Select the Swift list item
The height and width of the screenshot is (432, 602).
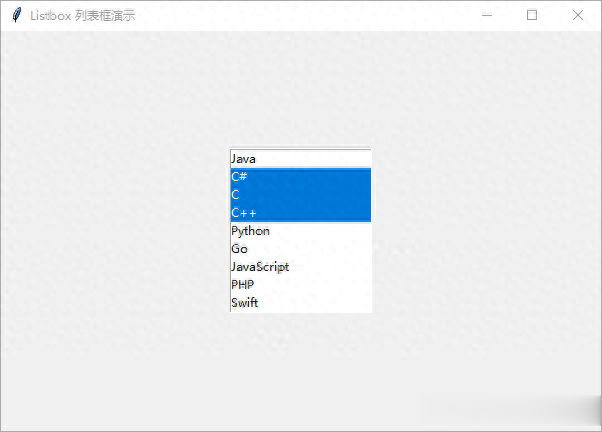pos(301,303)
